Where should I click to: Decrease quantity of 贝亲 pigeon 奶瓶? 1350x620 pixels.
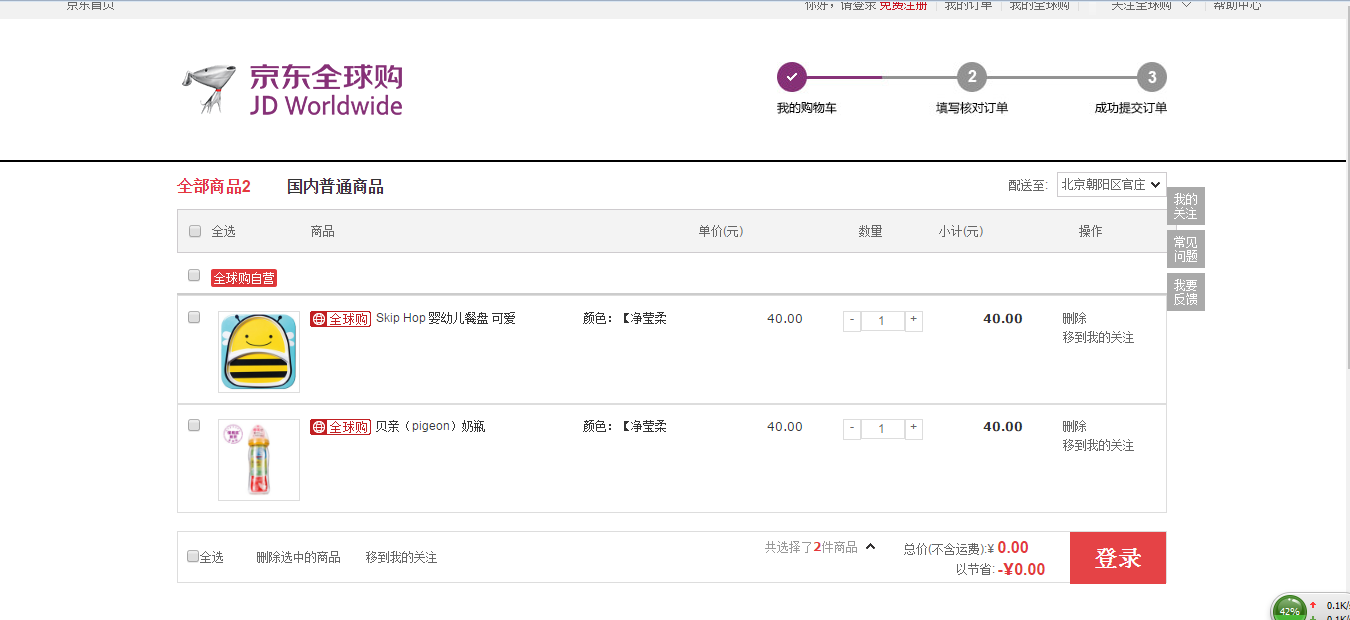(x=852, y=428)
